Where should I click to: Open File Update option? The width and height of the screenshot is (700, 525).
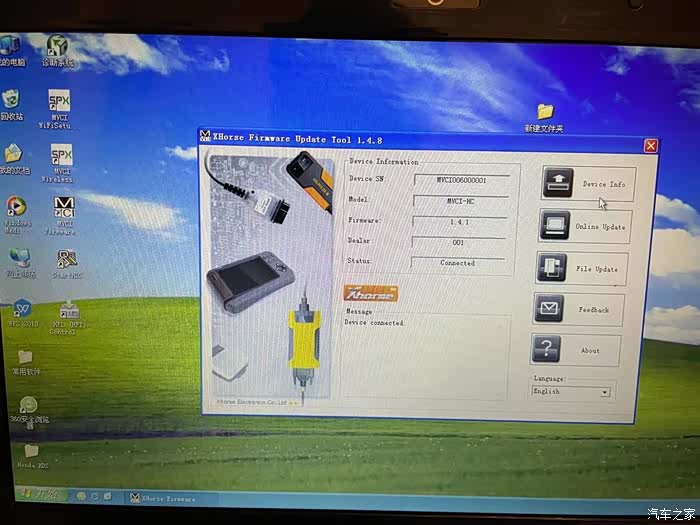coord(582,268)
